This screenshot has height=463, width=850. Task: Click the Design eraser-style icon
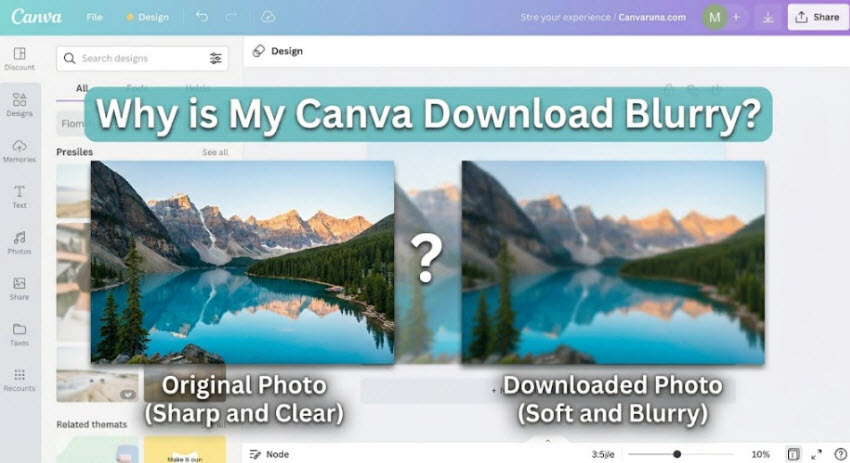[x=259, y=51]
